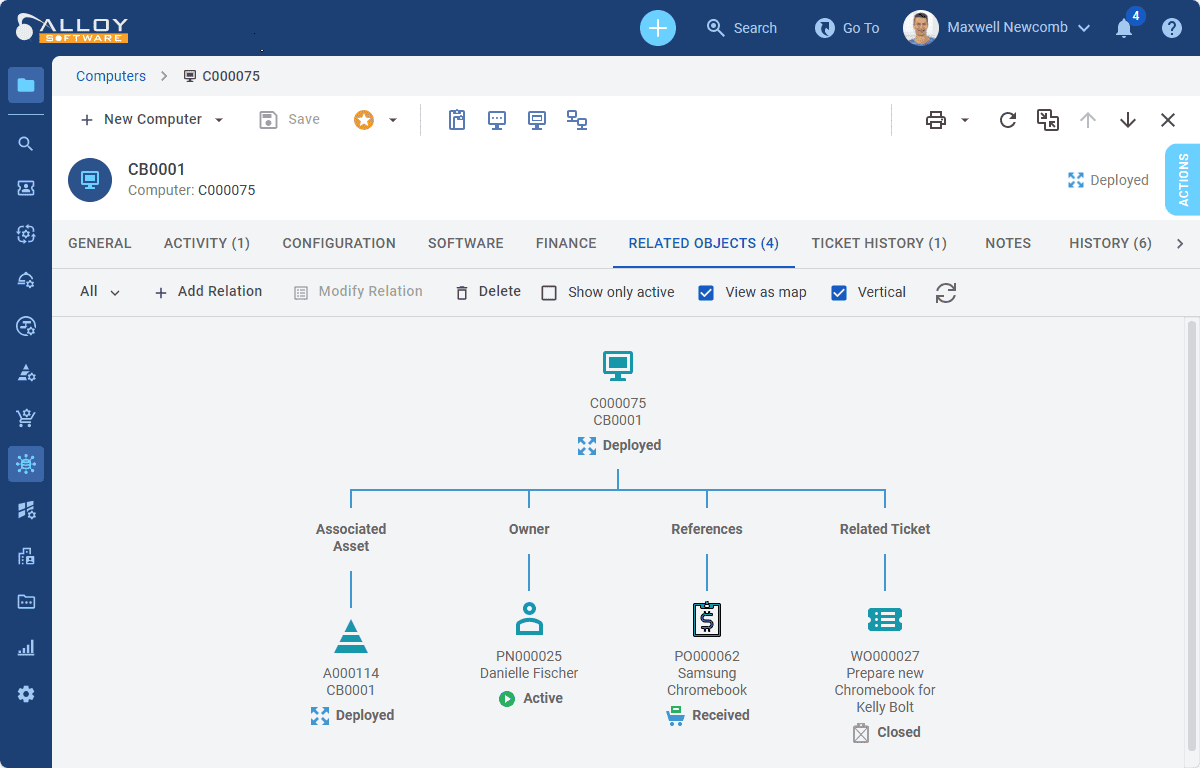Toggle the Vertical layout checkbox
1200x768 pixels.
point(839,293)
